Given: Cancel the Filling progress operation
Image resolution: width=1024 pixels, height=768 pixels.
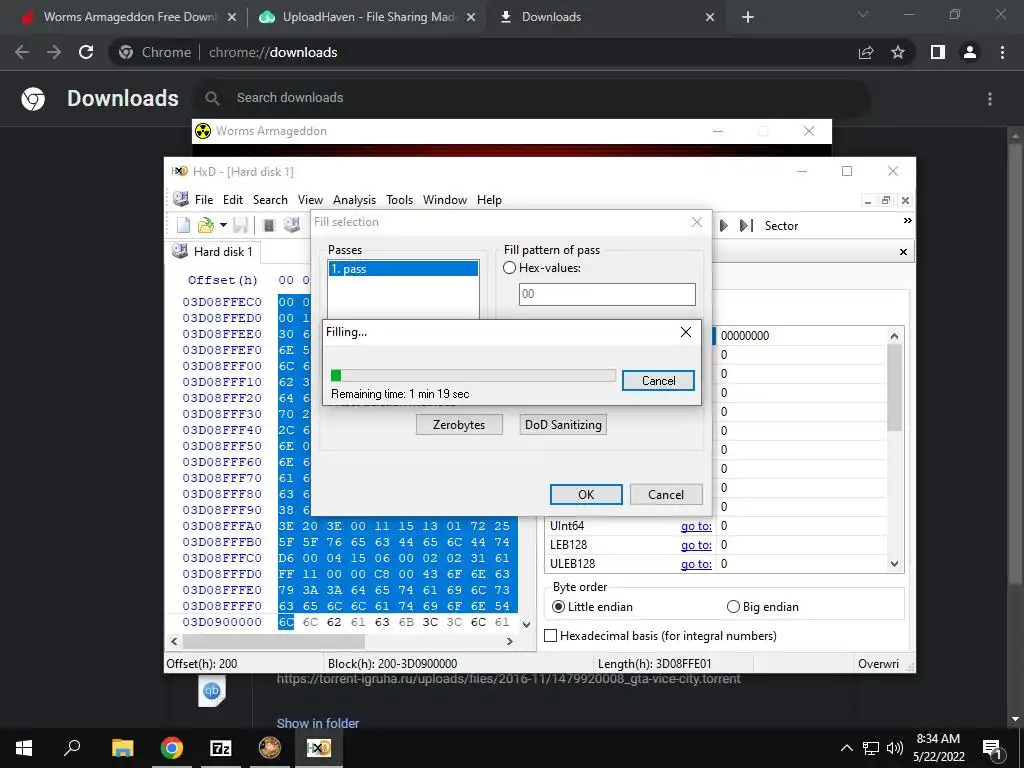Looking at the screenshot, I should click(x=658, y=381).
